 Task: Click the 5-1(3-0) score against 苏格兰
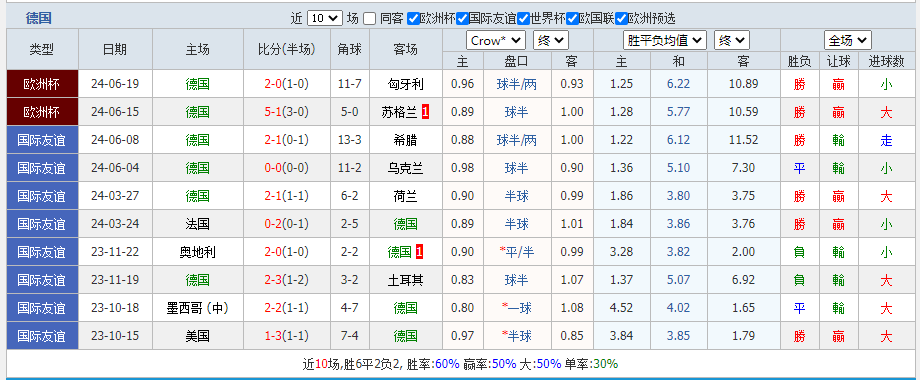coord(287,112)
